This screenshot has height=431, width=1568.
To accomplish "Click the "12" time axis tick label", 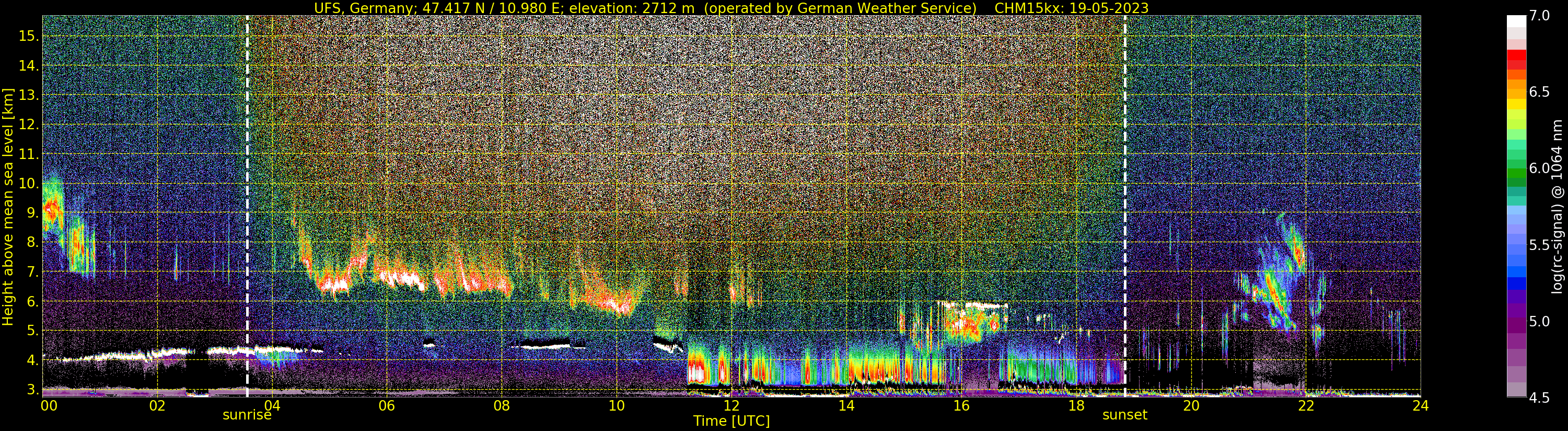I will [731, 405].
